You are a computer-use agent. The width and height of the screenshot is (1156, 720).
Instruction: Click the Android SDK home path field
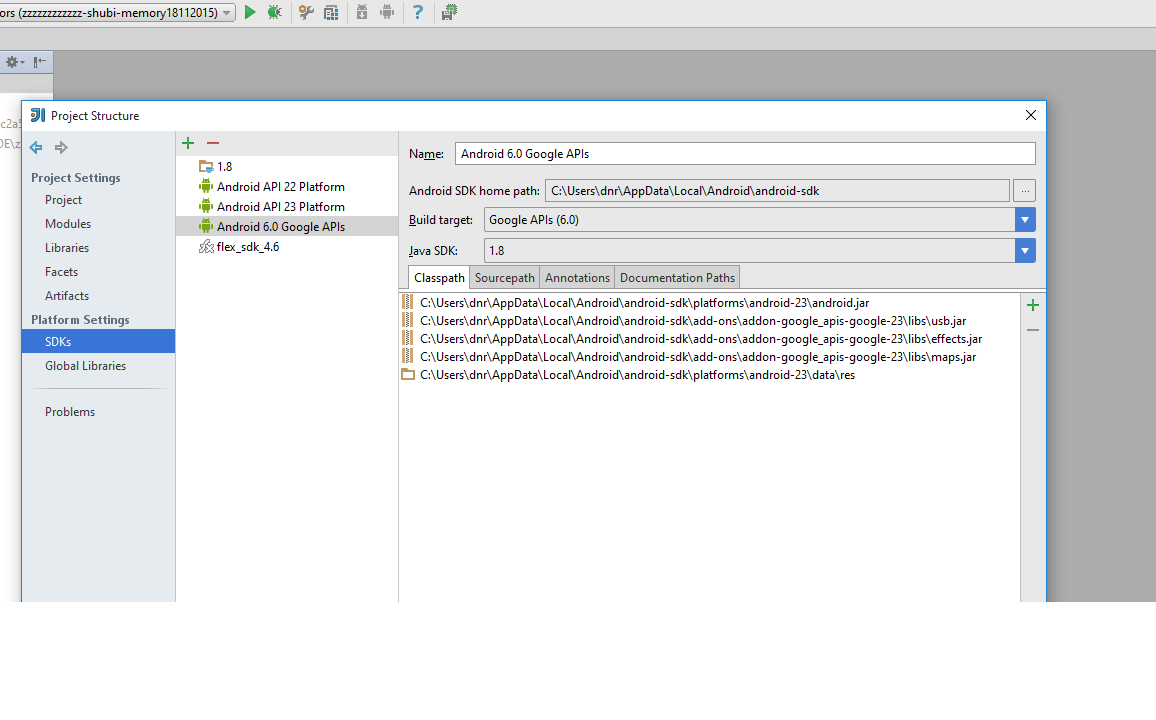point(777,190)
